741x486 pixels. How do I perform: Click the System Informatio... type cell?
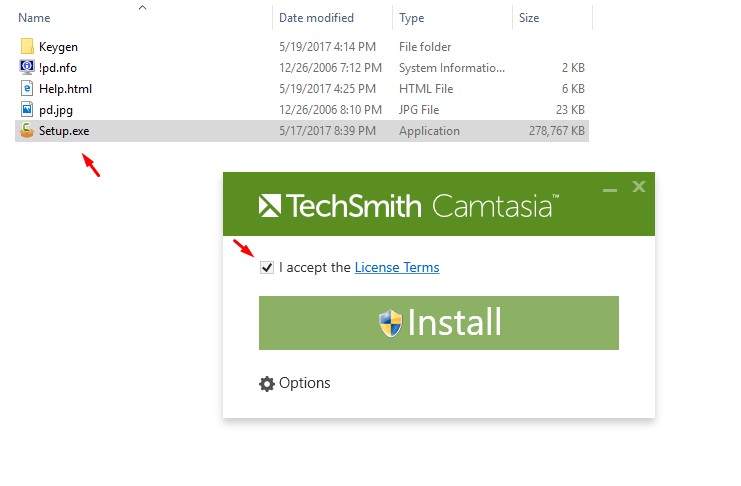[x=452, y=68]
